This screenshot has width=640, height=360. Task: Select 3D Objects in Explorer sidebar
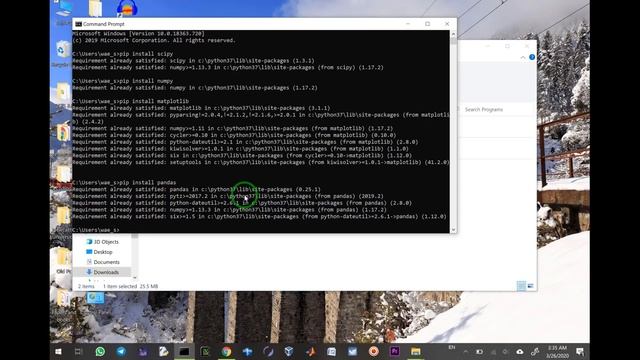106,242
